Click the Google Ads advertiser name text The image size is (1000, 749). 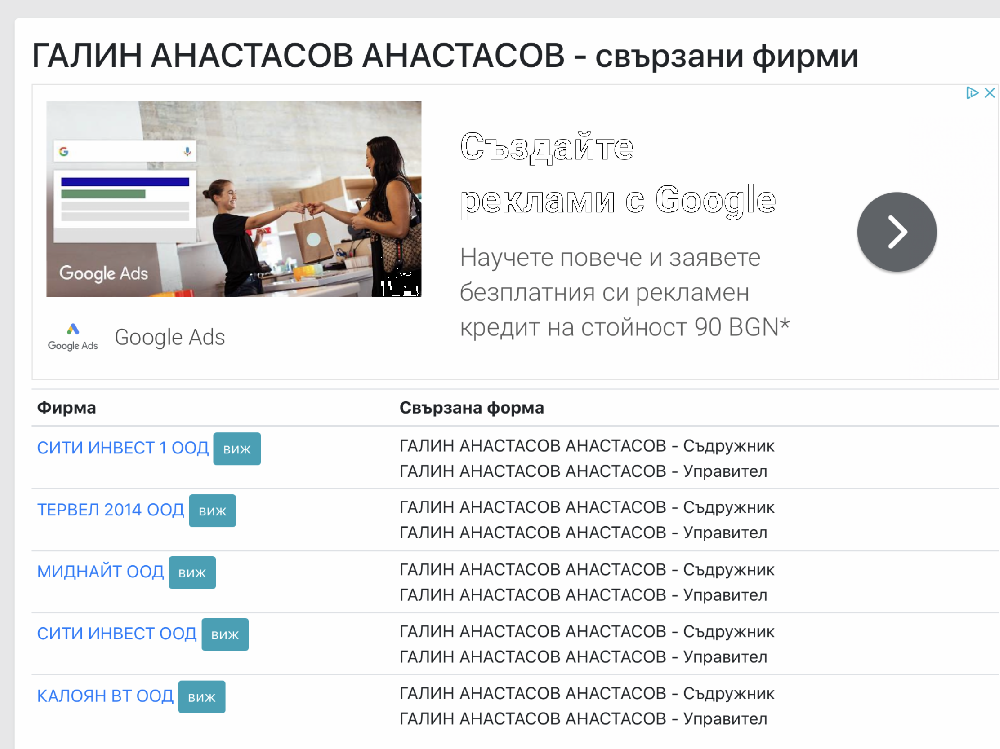pos(169,337)
